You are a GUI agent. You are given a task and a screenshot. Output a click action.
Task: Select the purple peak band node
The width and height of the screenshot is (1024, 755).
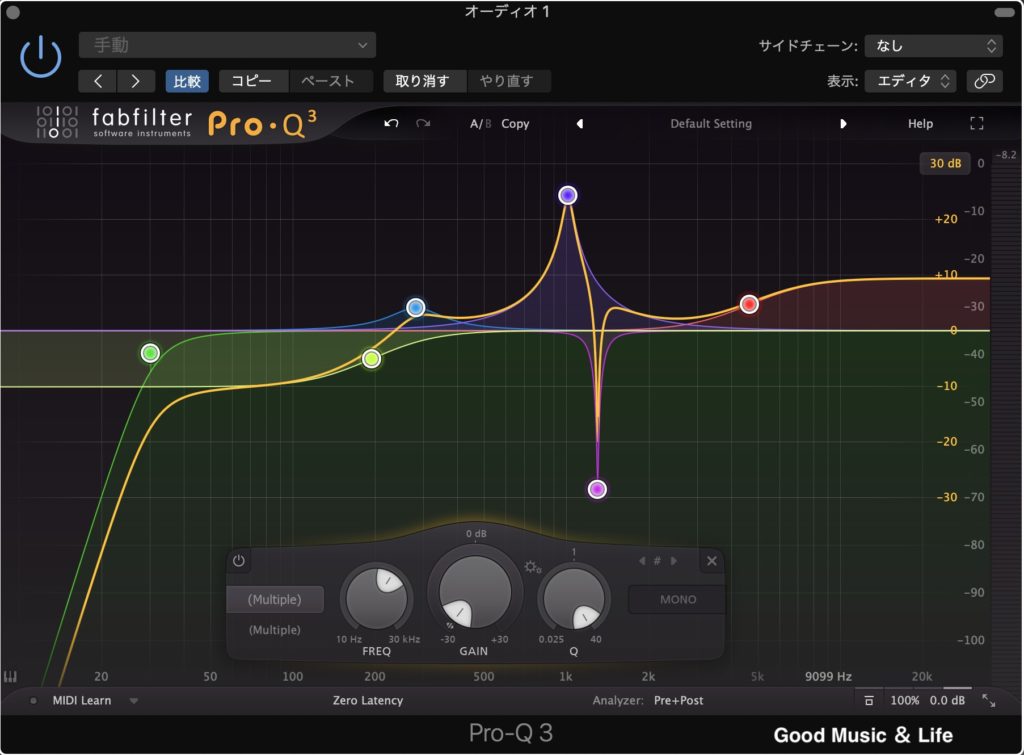(x=568, y=195)
